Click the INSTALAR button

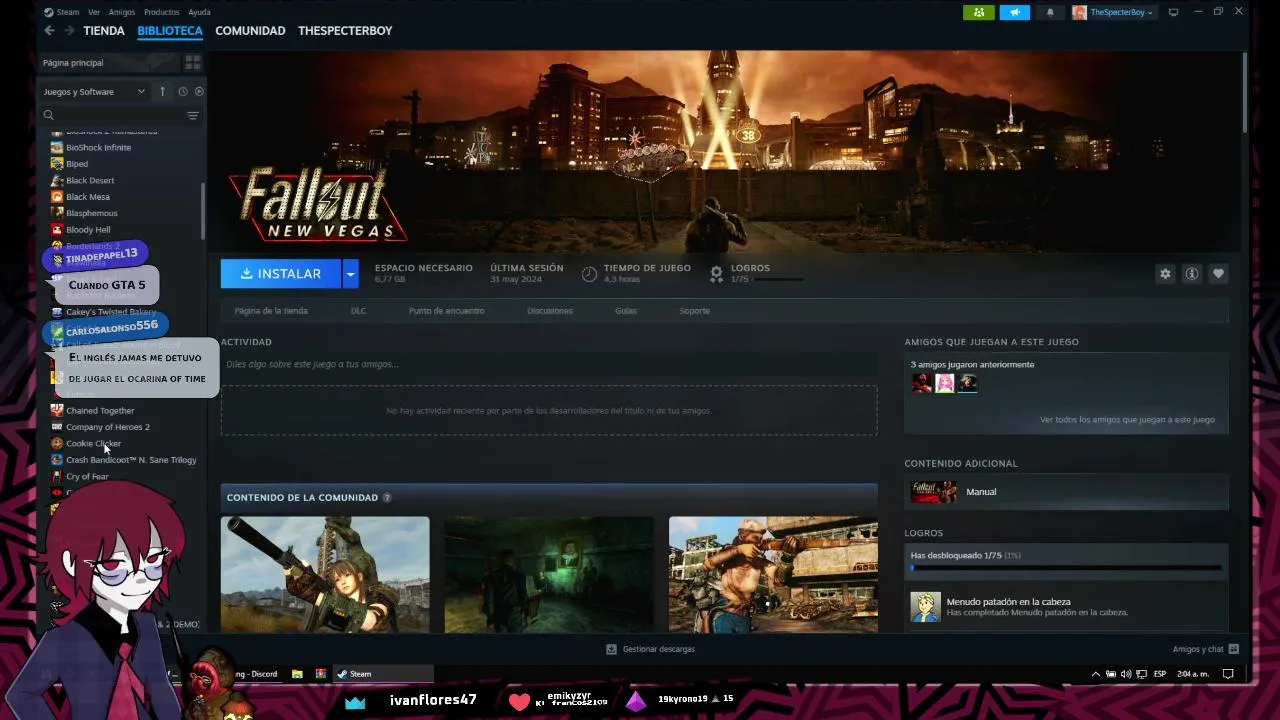pos(281,273)
